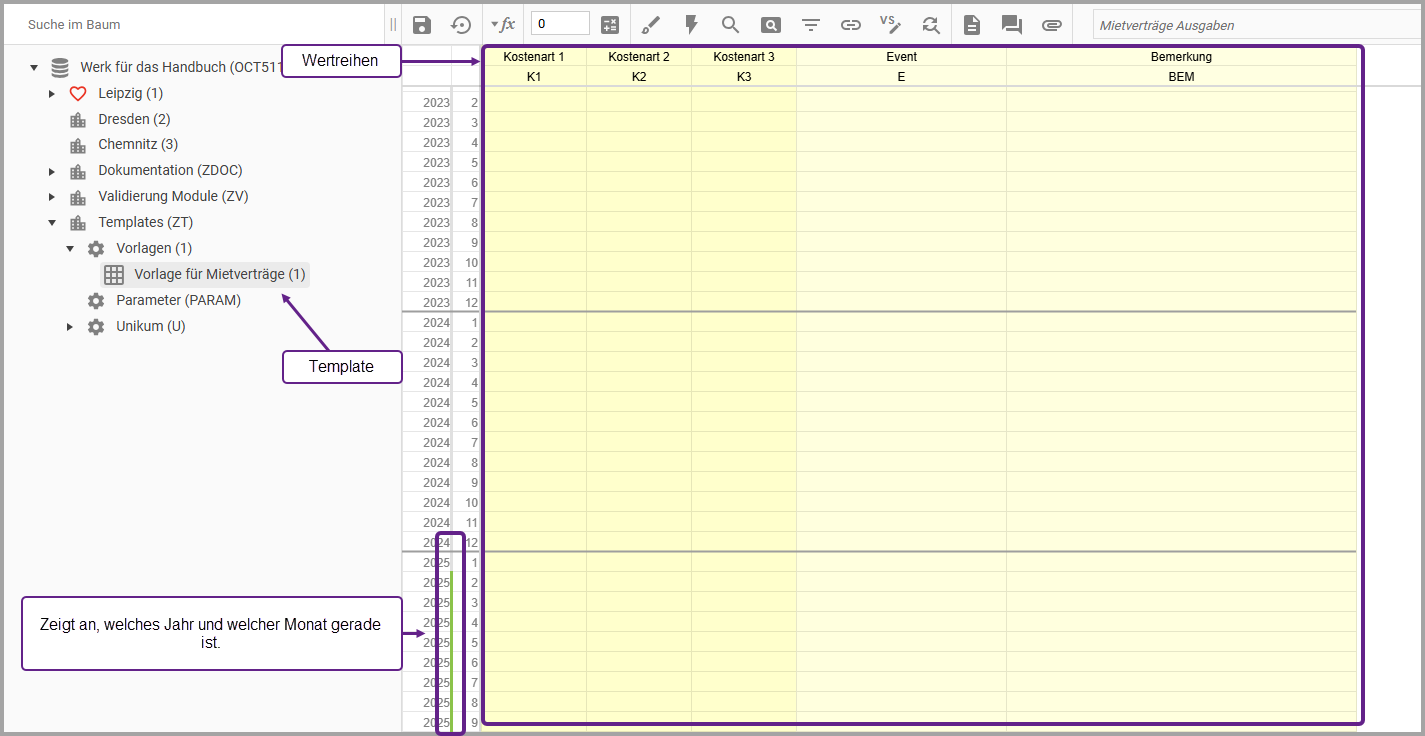Select the chain link icon
The image size is (1425, 736).
(x=851, y=24)
